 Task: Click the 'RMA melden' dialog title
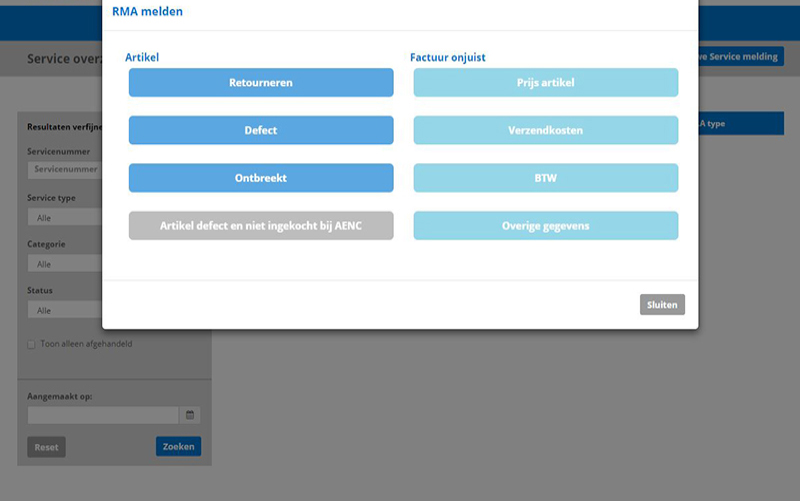[147, 11]
